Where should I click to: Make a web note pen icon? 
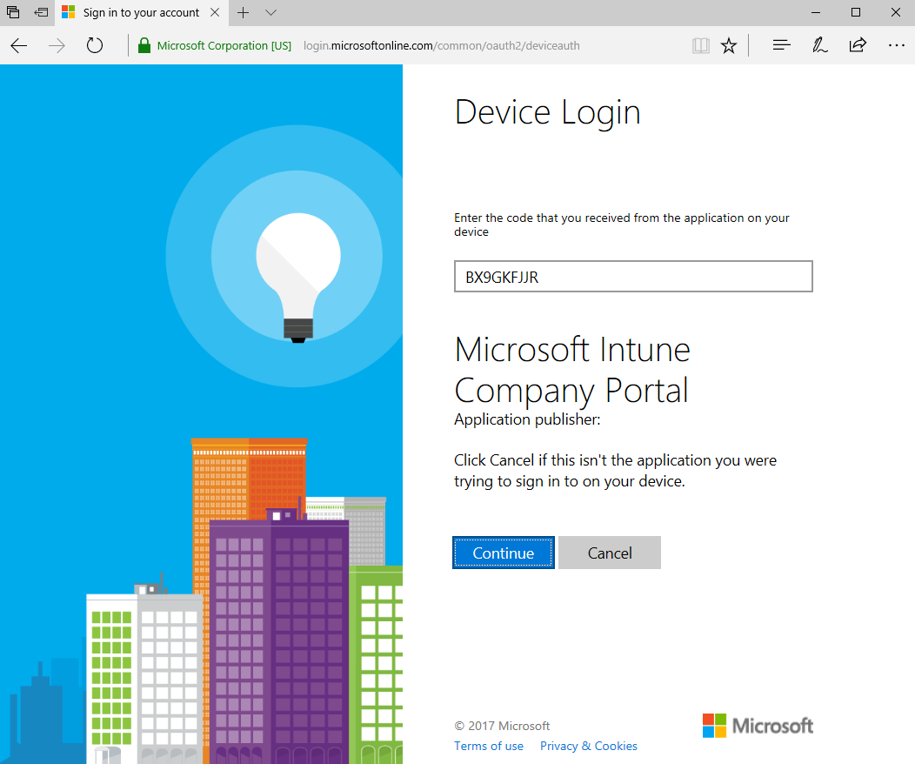[819, 45]
